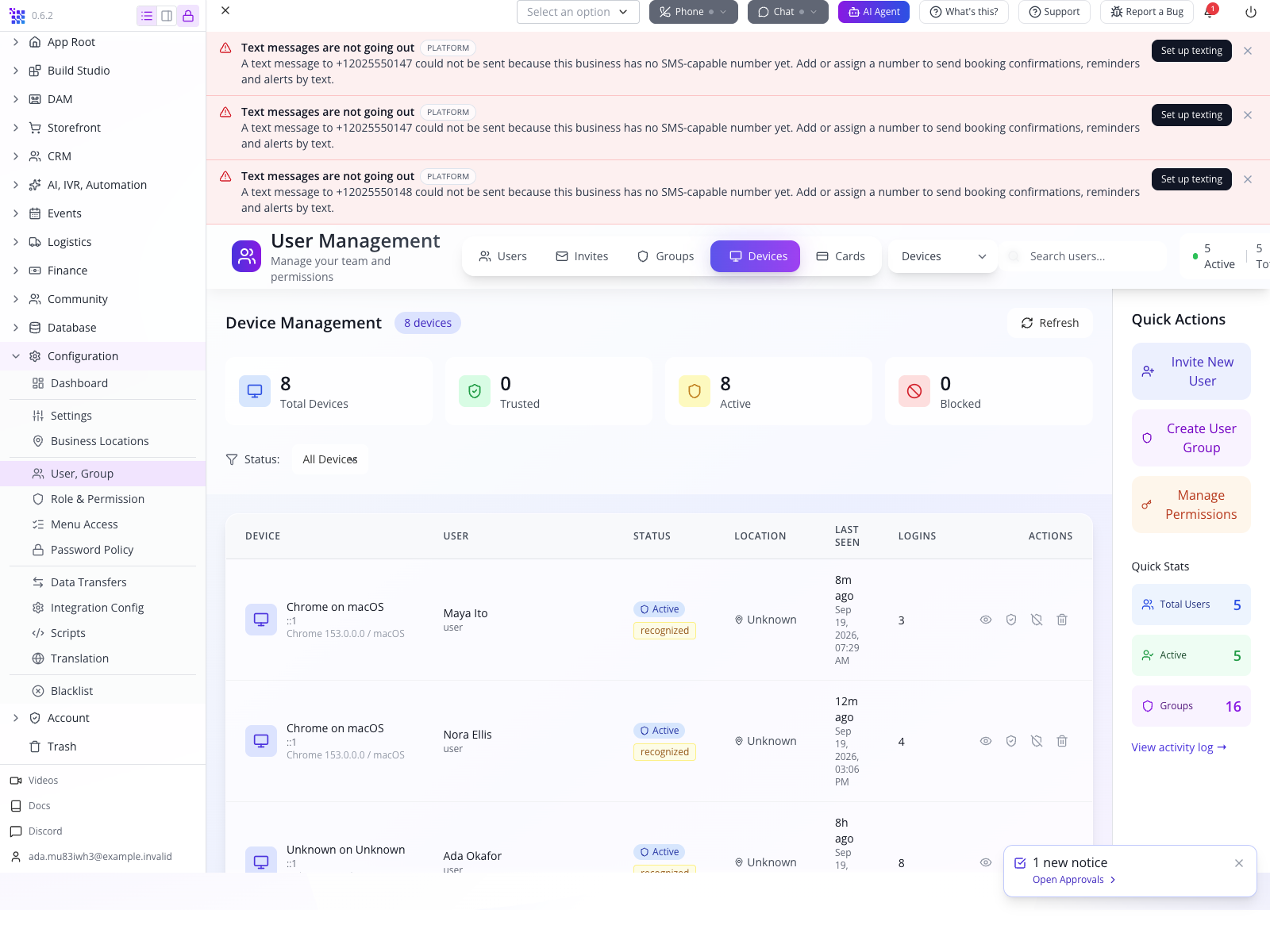Trust Maya Ito's device shield icon
Screen dimensions: 1270x952
tap(1011, 620)
